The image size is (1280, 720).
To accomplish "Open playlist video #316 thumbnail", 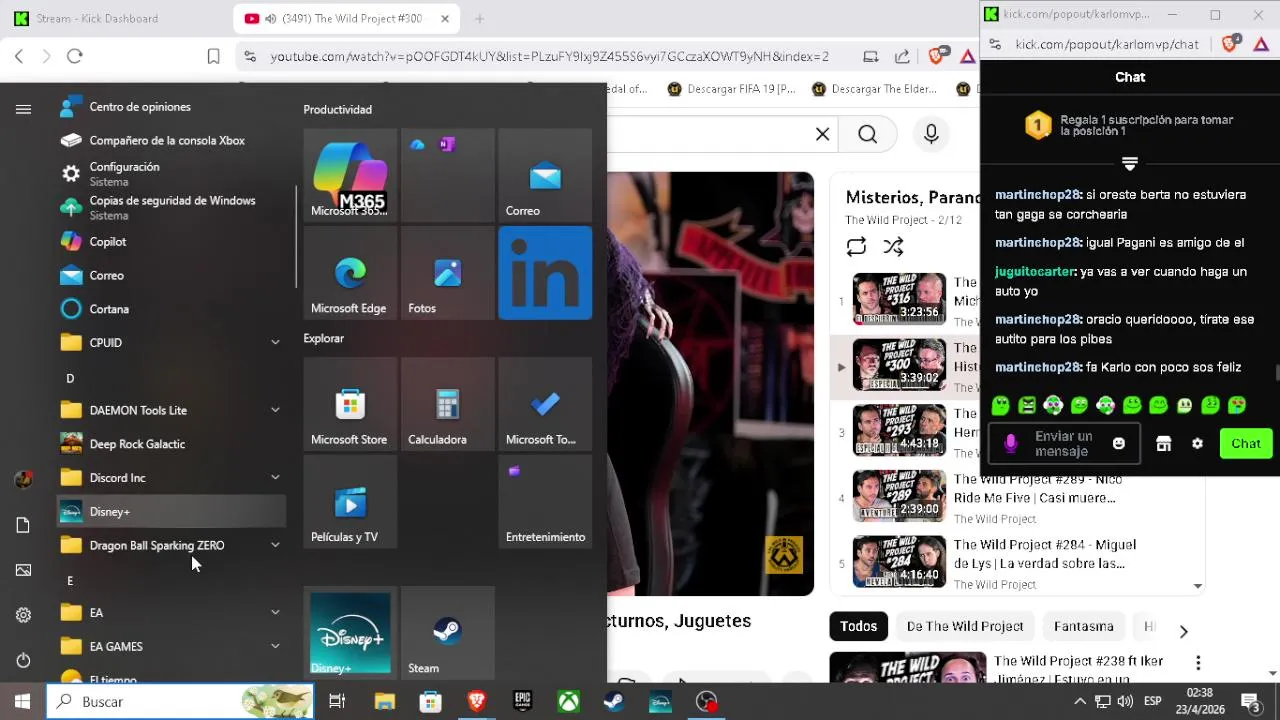I will pos(899,299).
